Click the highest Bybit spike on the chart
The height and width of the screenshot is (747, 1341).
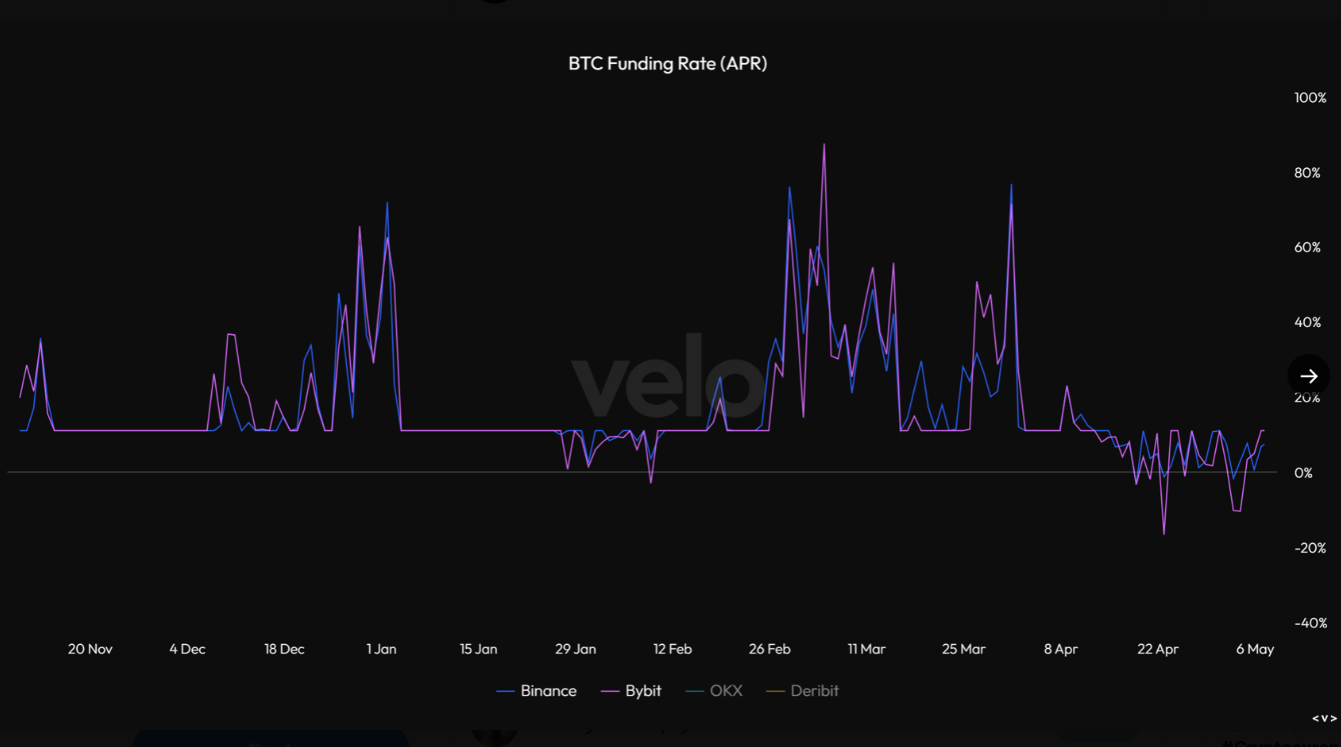[x=824, y=146]
